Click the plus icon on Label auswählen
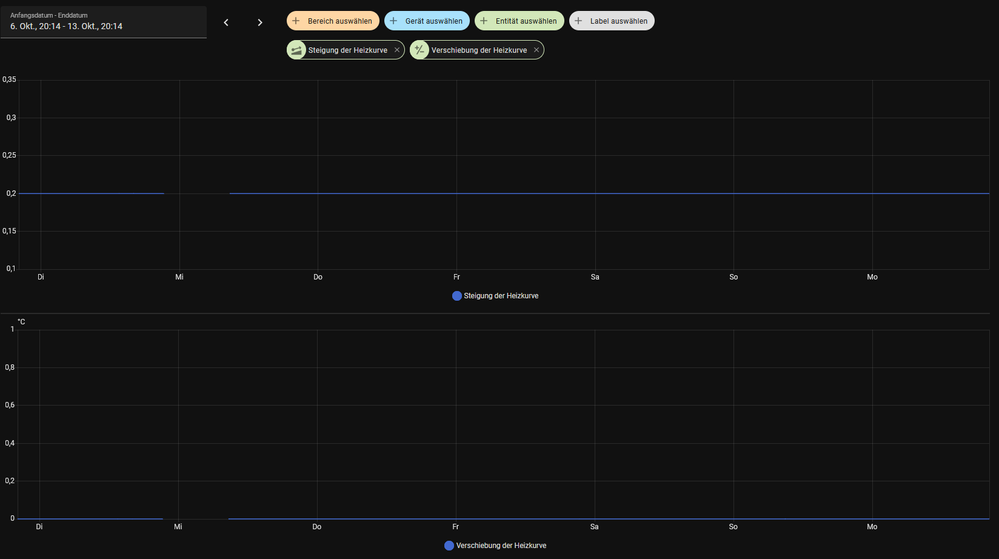The height and width of the screenshot is (559, 999). [x=578, y=21]
